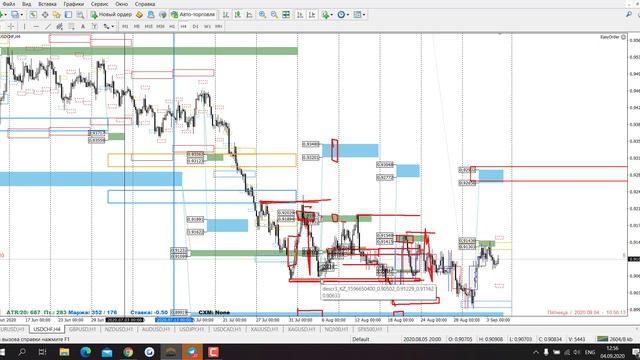Switch timeframe to MN

tap(219, 26)
